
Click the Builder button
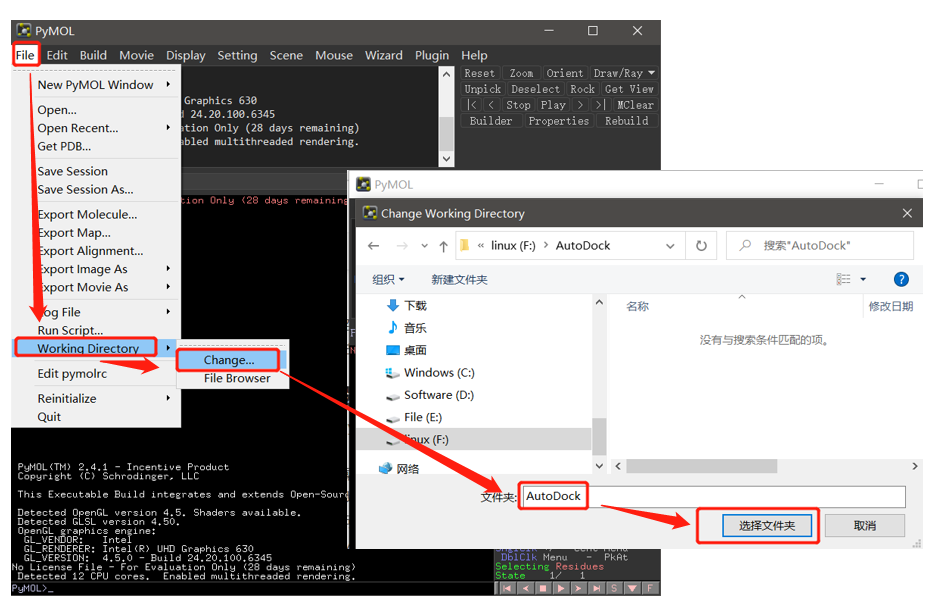click(x=491, y=121)
